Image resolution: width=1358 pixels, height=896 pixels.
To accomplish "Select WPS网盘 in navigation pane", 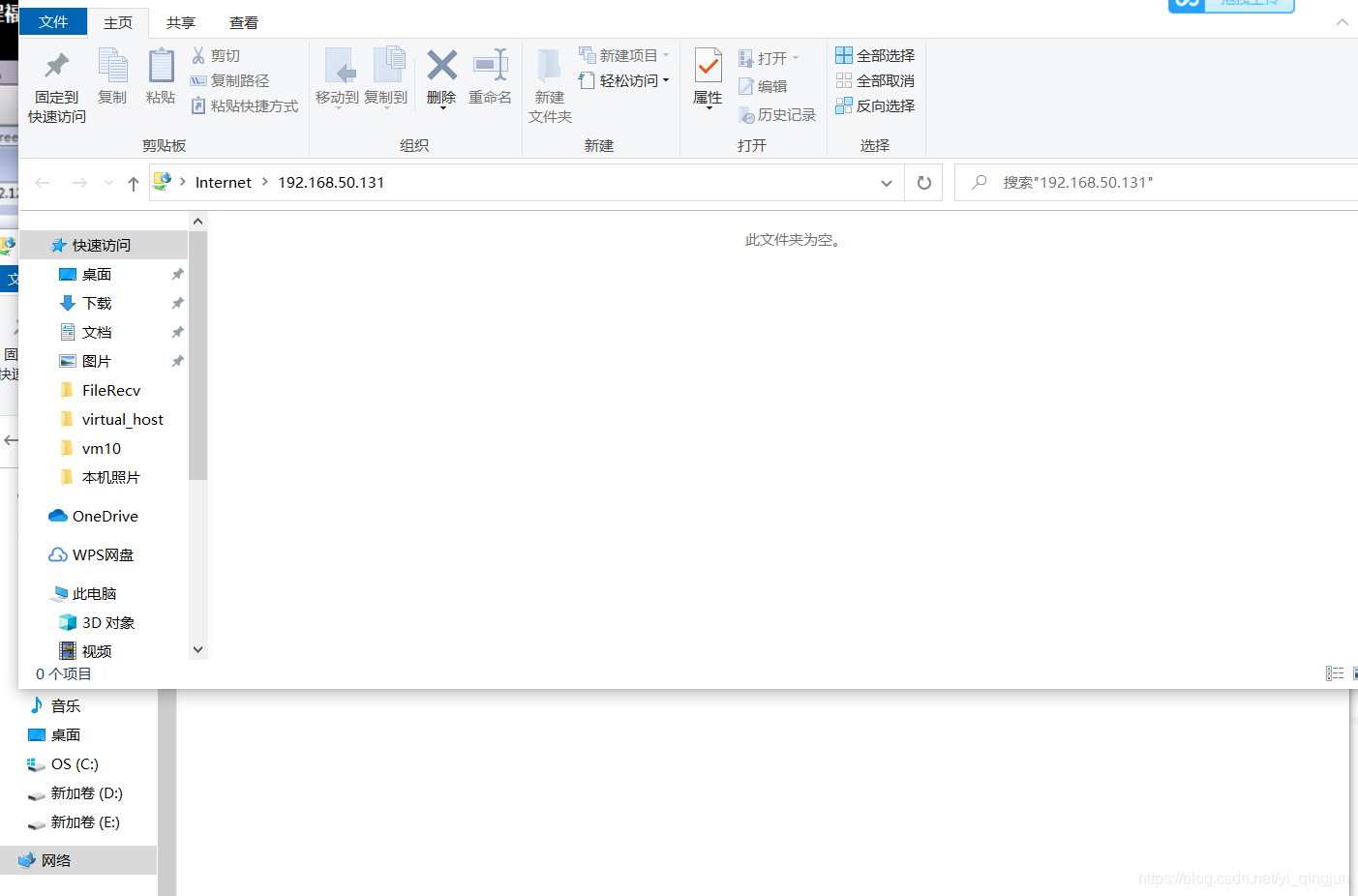I will 103,554.
